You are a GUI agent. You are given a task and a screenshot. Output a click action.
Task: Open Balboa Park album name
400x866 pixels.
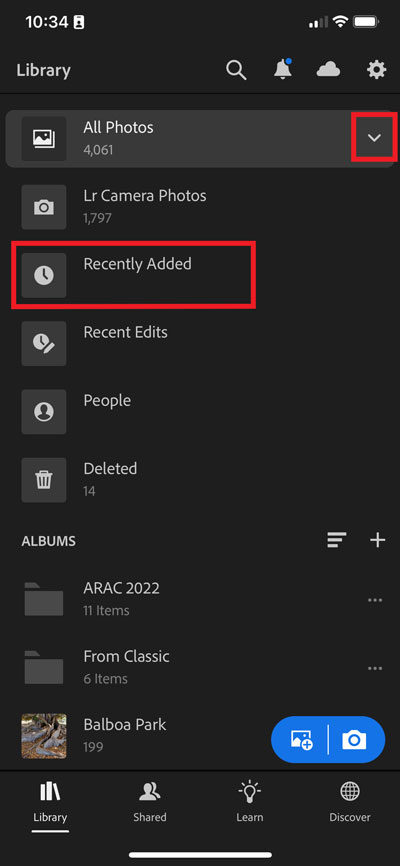125,724
